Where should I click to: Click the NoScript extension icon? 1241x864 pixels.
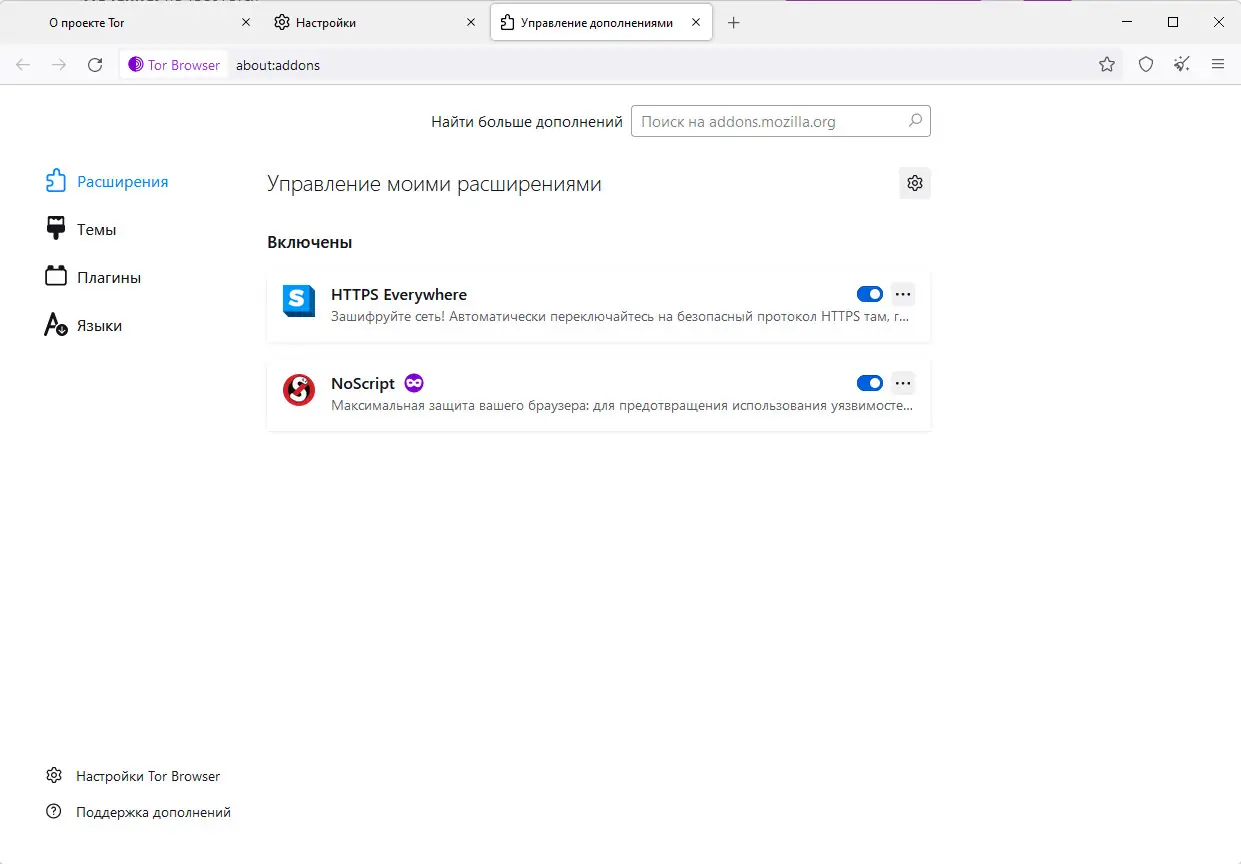pos(299,390)
